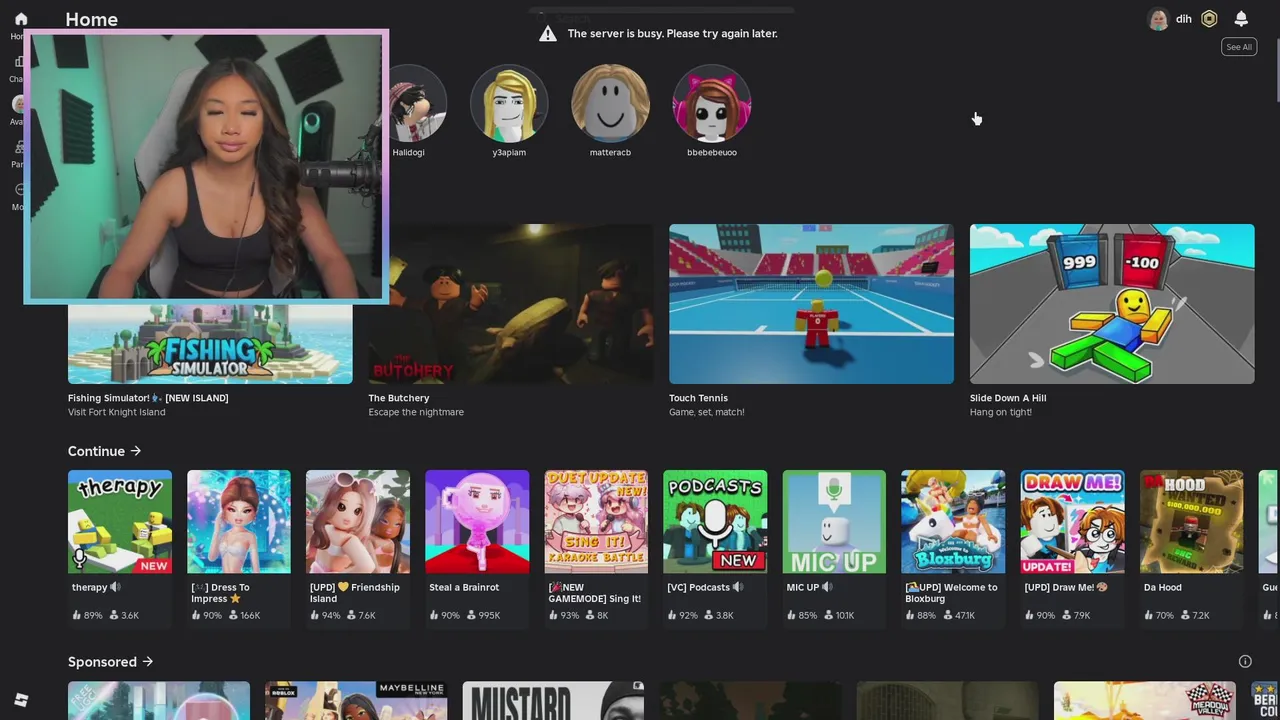Viewport: 1280px width, 720px height.
Task: Open the Da Hood game thumbnail
Action: [x=1191, y=522]
